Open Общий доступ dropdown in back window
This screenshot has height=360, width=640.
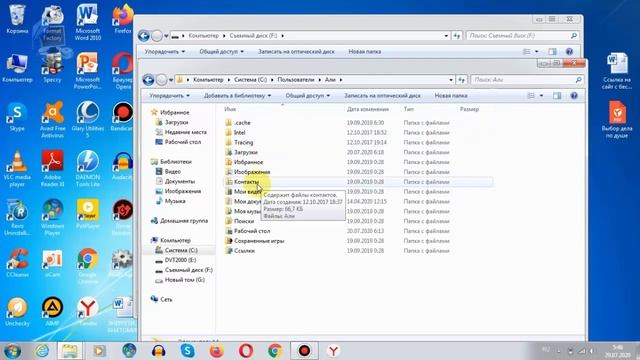click(x=221, y=51)
